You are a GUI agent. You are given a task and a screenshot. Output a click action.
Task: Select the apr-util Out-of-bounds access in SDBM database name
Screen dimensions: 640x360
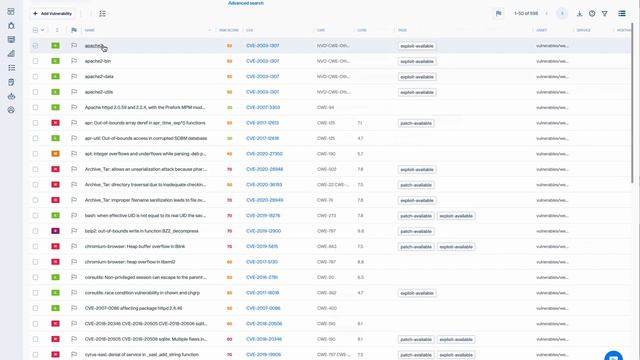tap(146, 138)
